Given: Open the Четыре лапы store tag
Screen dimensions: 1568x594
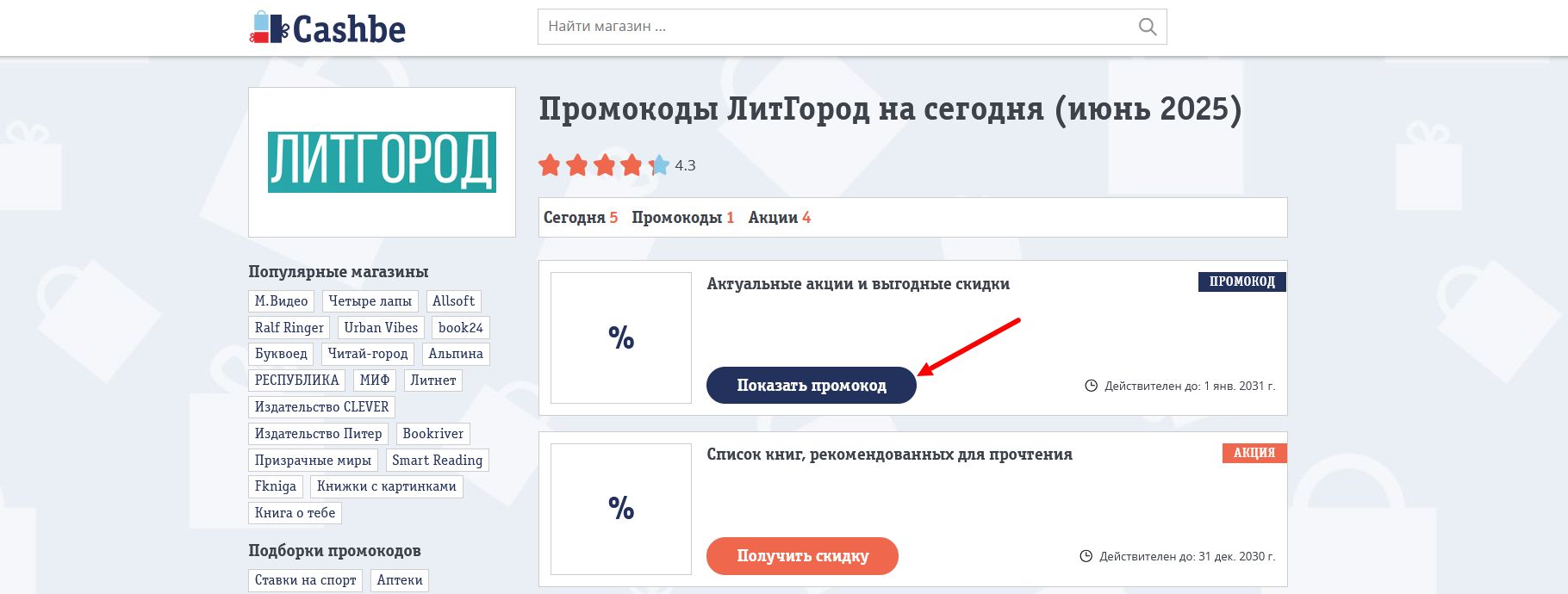Looking at the screenshot, I should coord(370,301).
